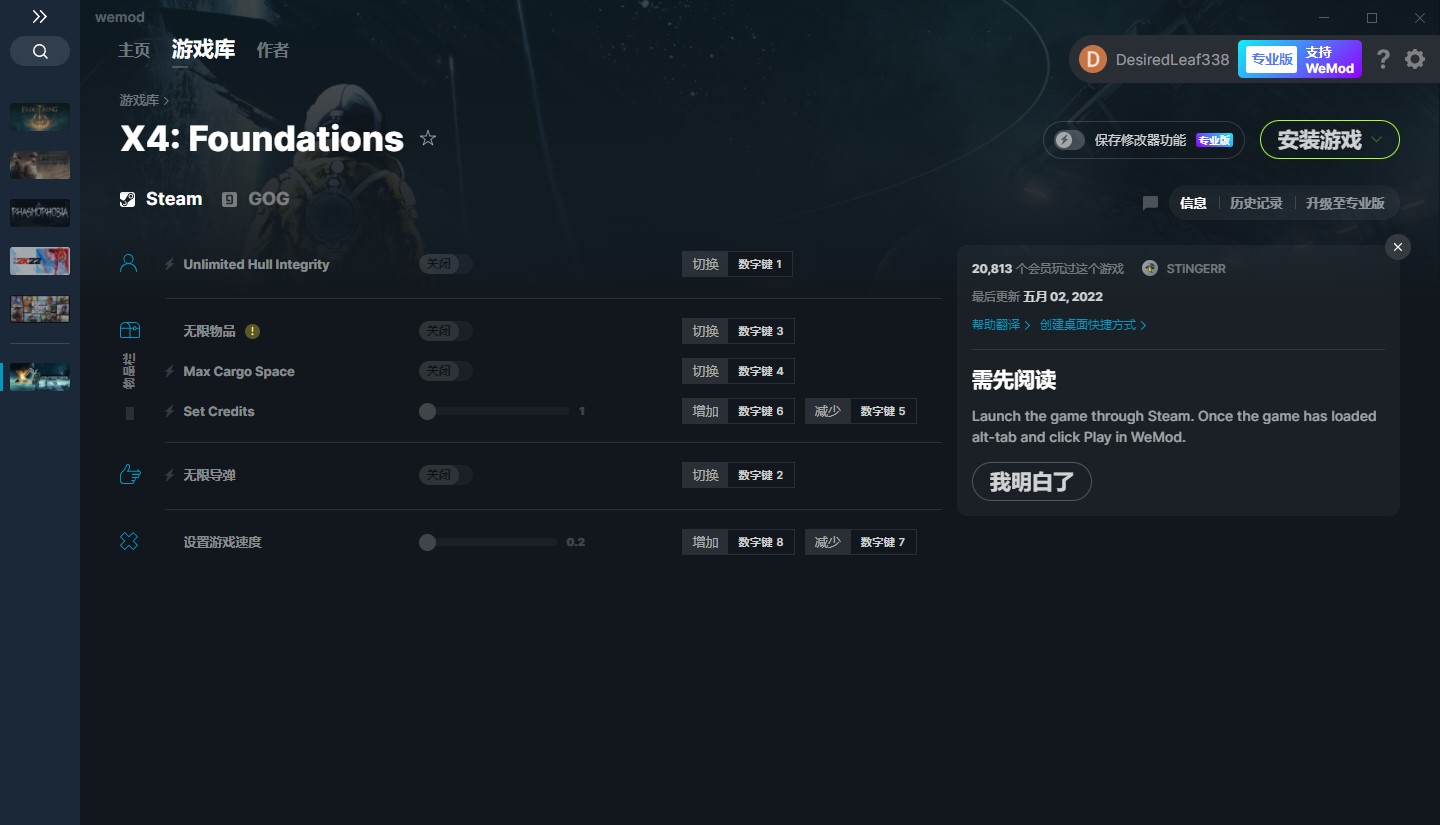Click the 游戏库 breadcrumb link
Screen dimensions: 1440x825
pyautogui.click(x=139, y=100)
